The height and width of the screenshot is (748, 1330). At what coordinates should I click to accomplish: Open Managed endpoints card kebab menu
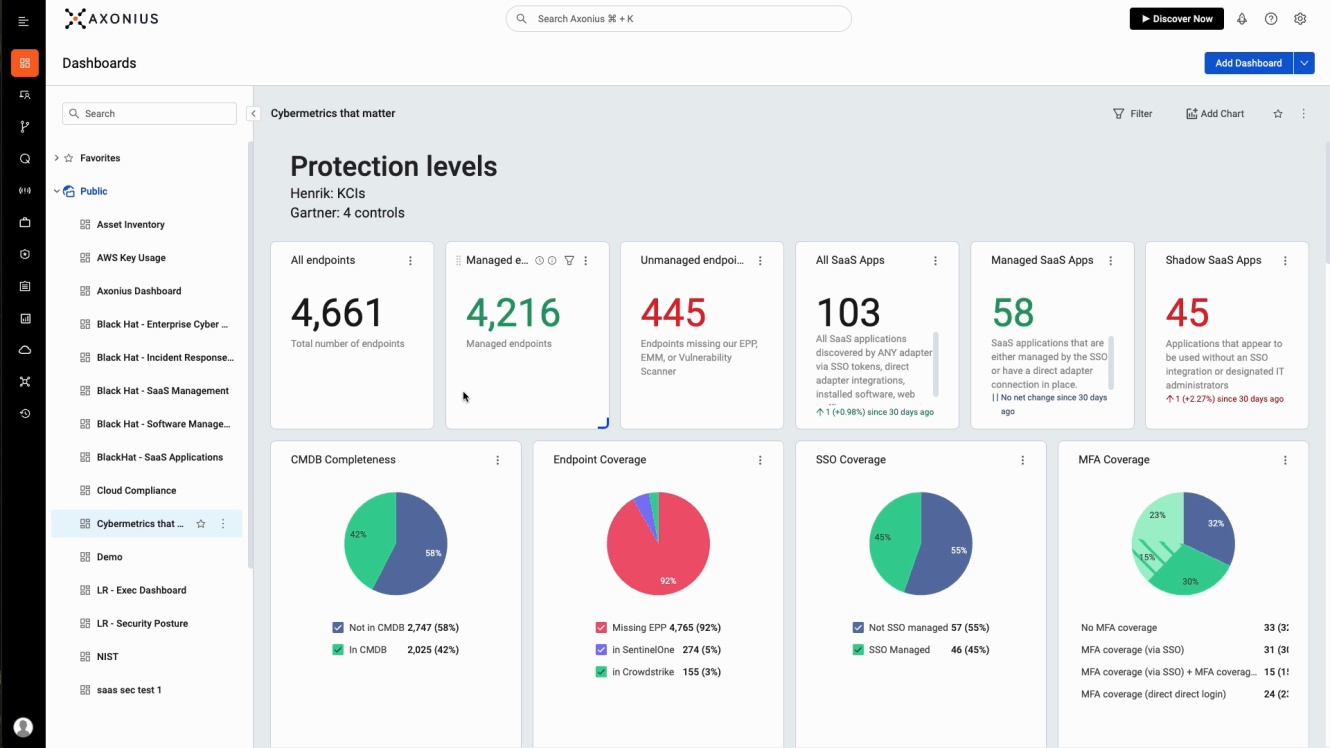coord(586,261)
